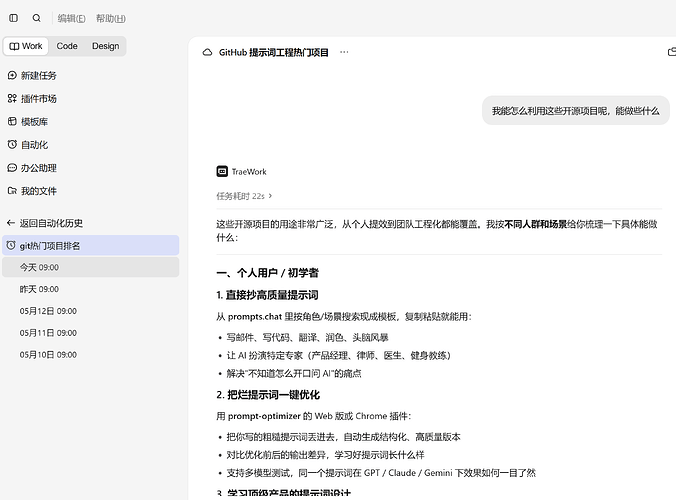Click heading 1. 直接抄高质量提示词
This screenshot has width=676, height=500.
[267, 295]
